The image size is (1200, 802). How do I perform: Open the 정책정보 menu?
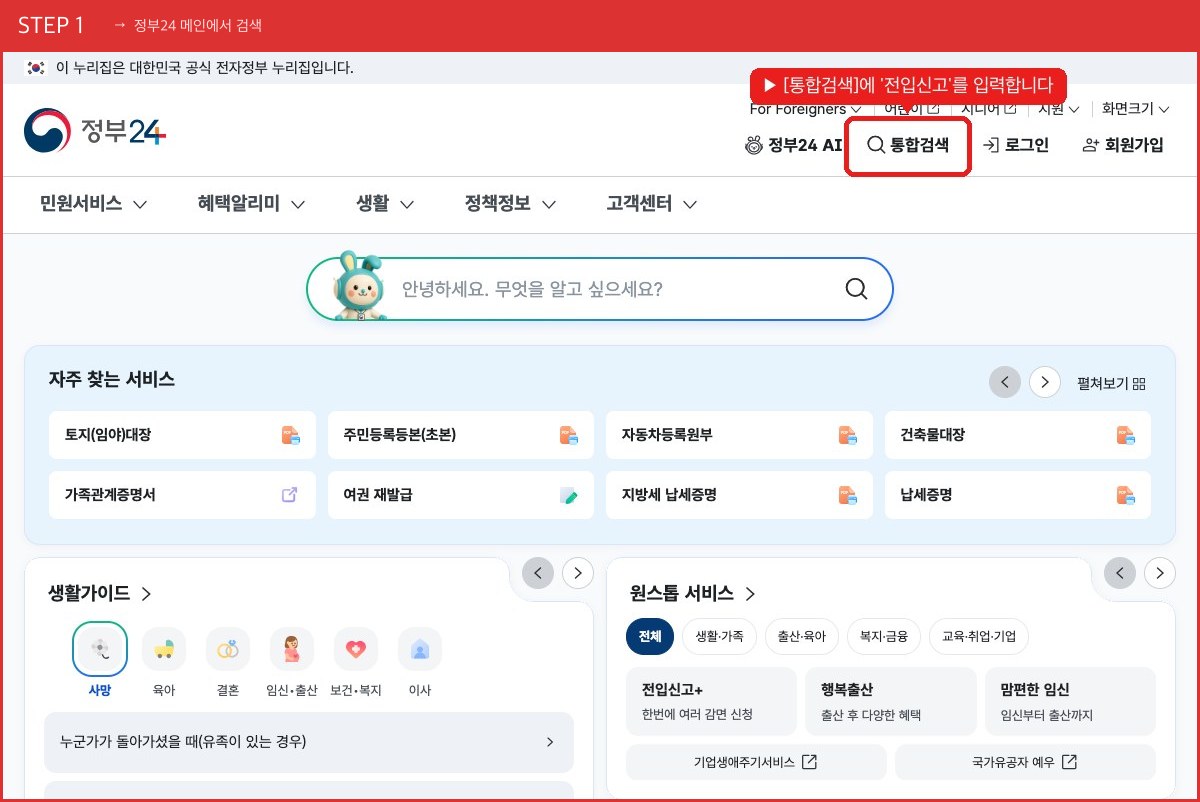(x=510, y=203)
